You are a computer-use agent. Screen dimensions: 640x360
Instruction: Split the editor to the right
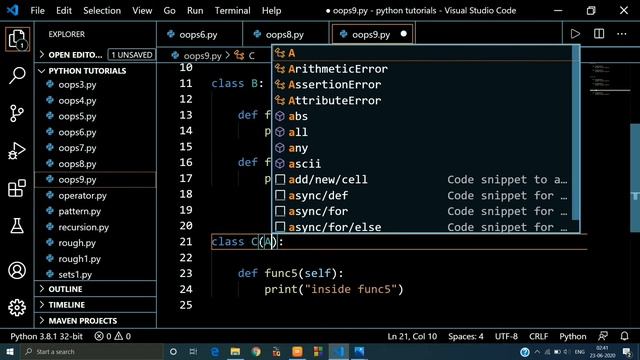pos(599,34)
